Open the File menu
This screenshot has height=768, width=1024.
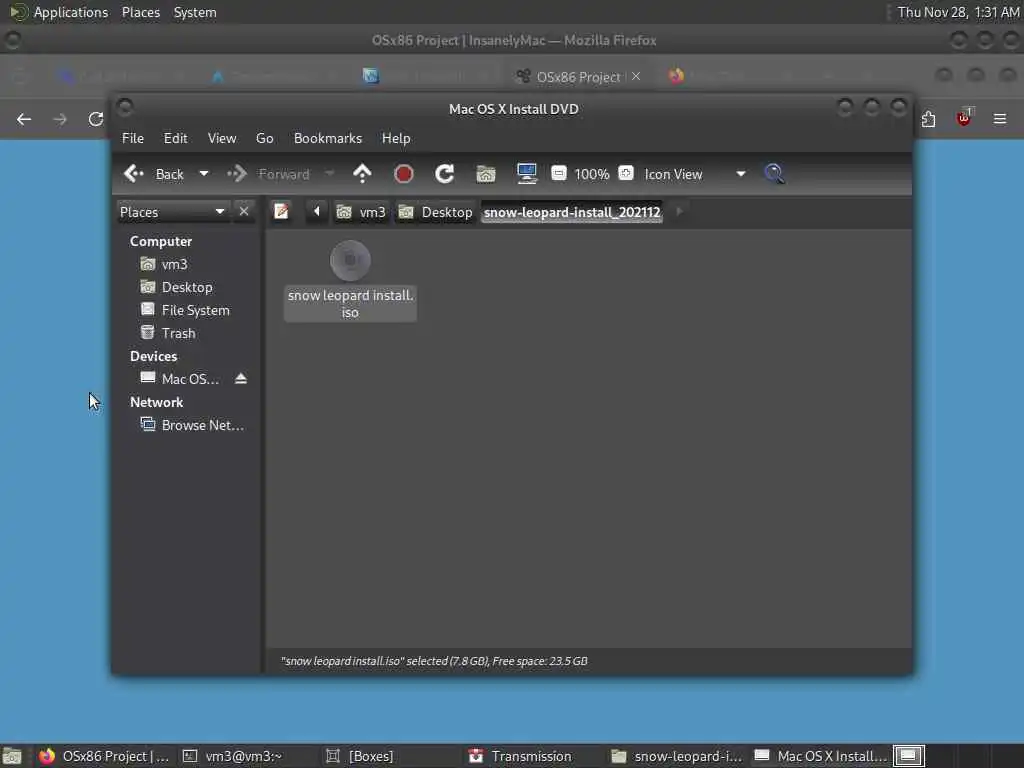(x=133, y=138)
